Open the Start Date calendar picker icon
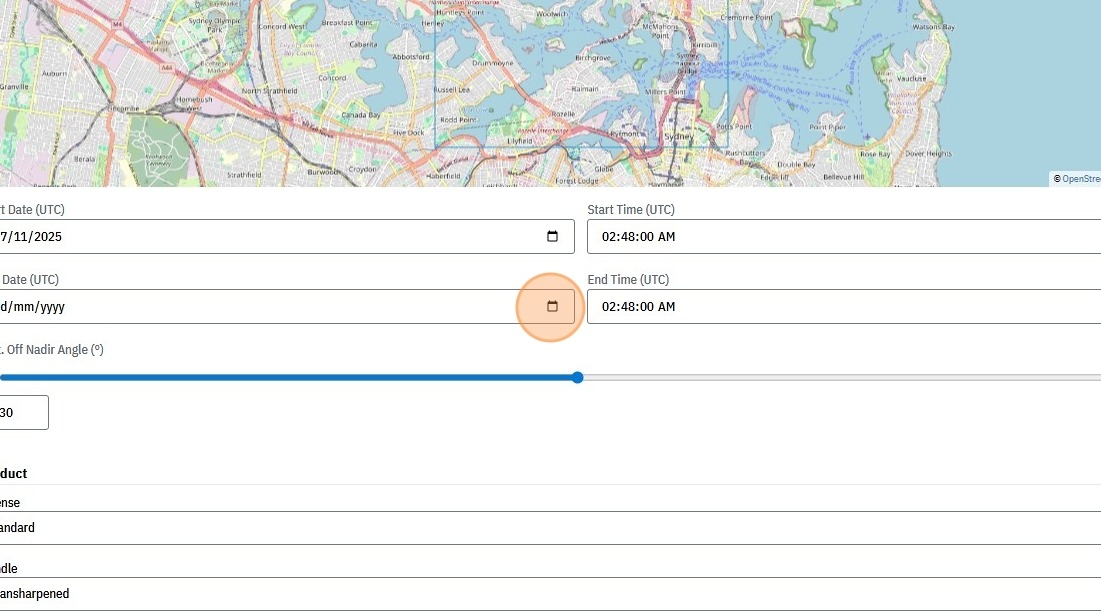1101x615 pixels. click(552, 237)
